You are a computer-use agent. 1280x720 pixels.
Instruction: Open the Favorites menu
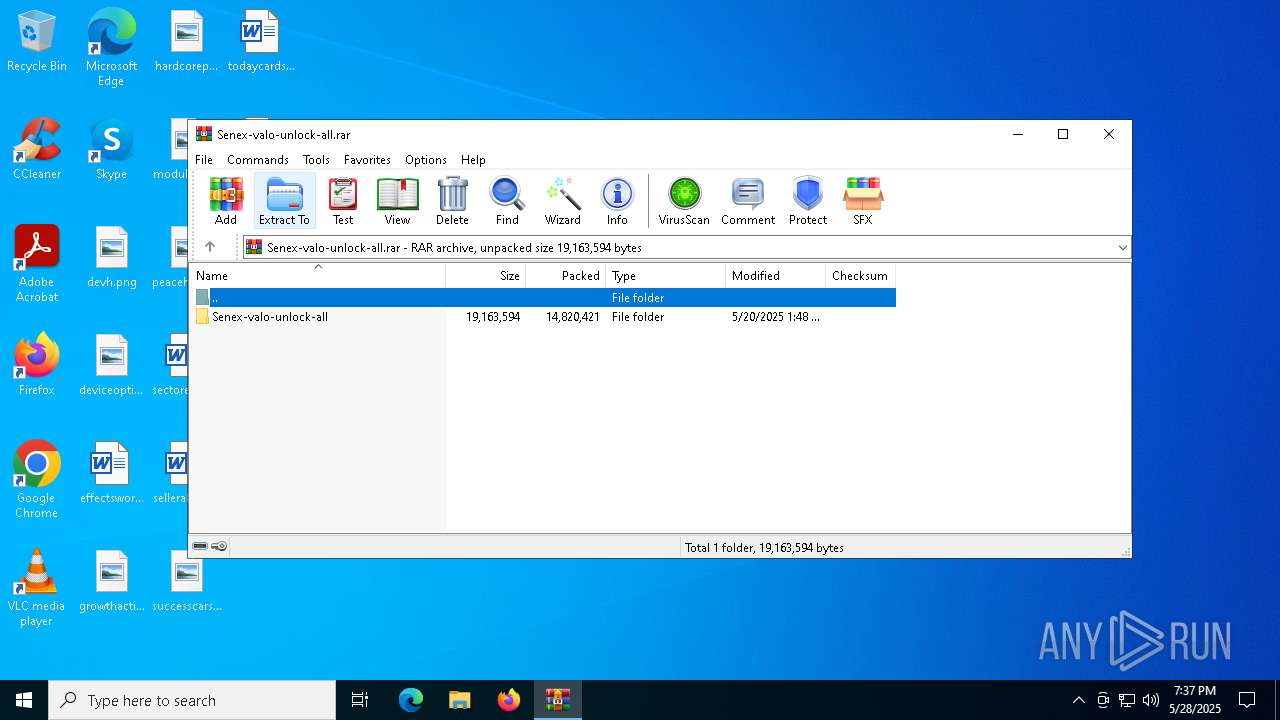point(367,160)
